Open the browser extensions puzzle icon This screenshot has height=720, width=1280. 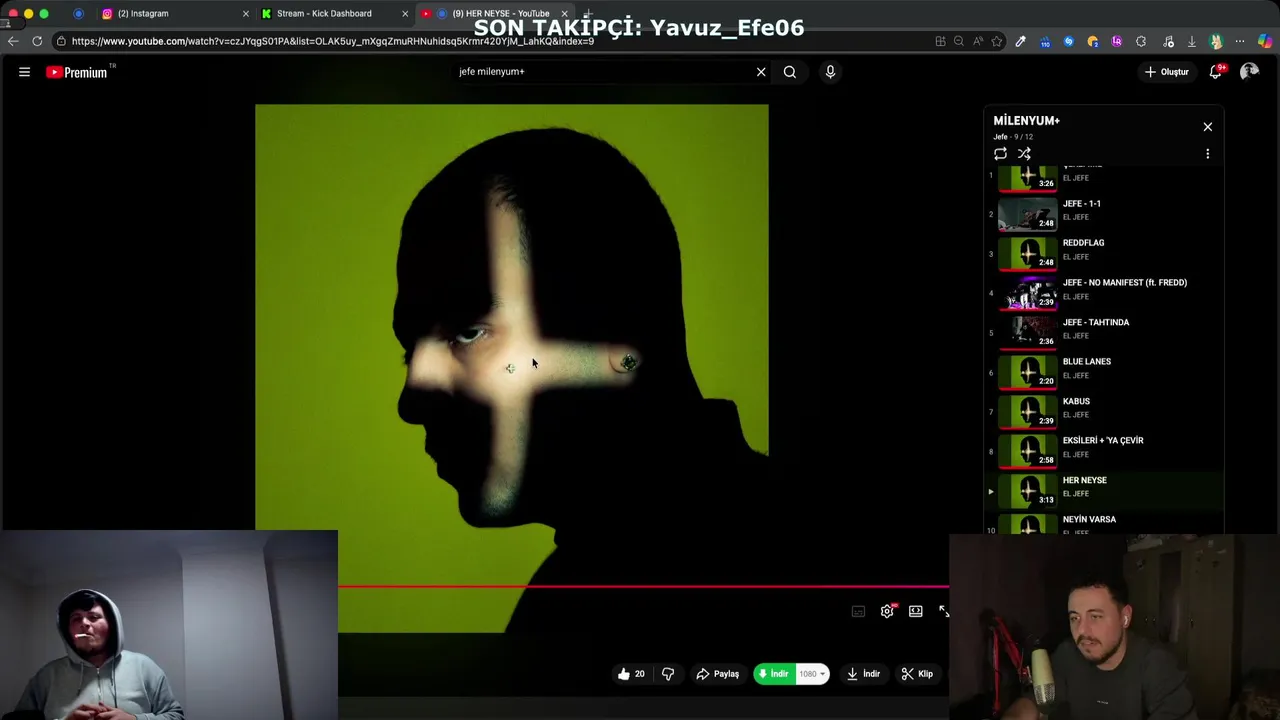click(1141, 41)
